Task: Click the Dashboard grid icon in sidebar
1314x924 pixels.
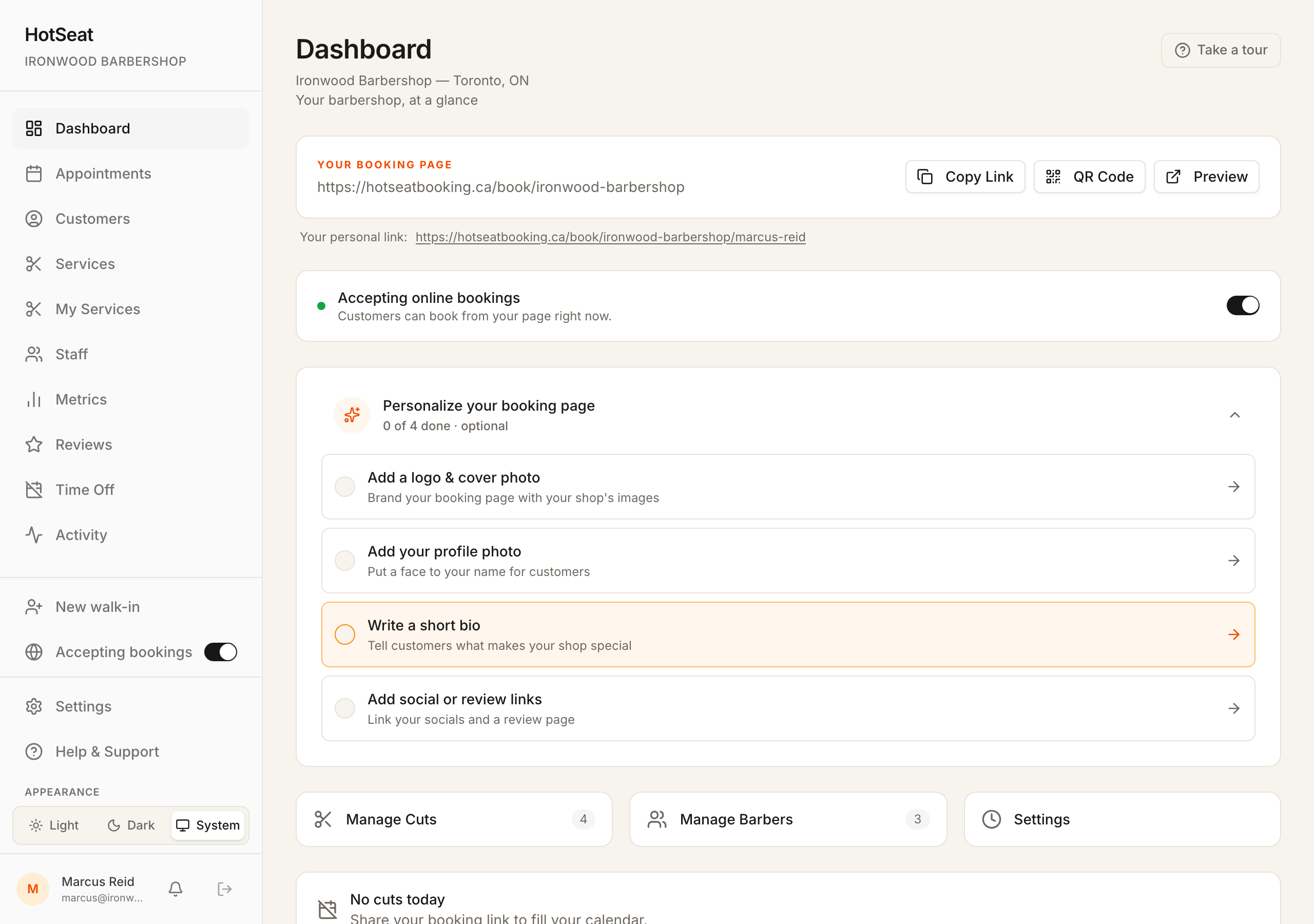Action: pyautogui.click(x=34, y=128)
